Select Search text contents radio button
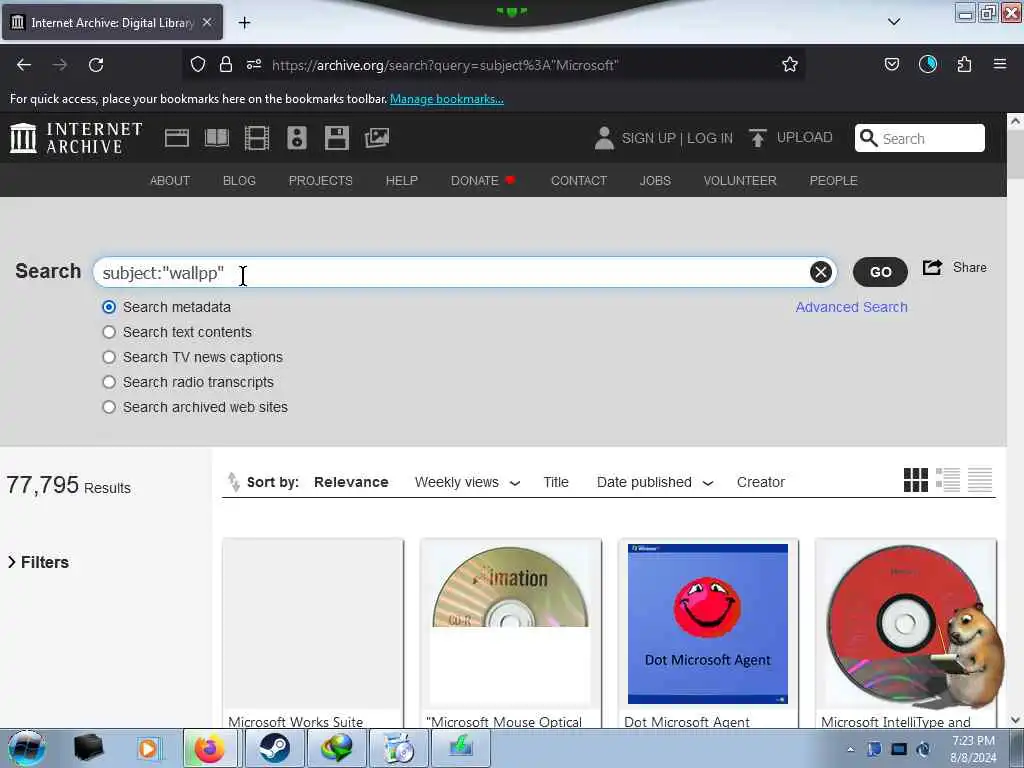1024x768 pixels. click(x=109, y=332)
